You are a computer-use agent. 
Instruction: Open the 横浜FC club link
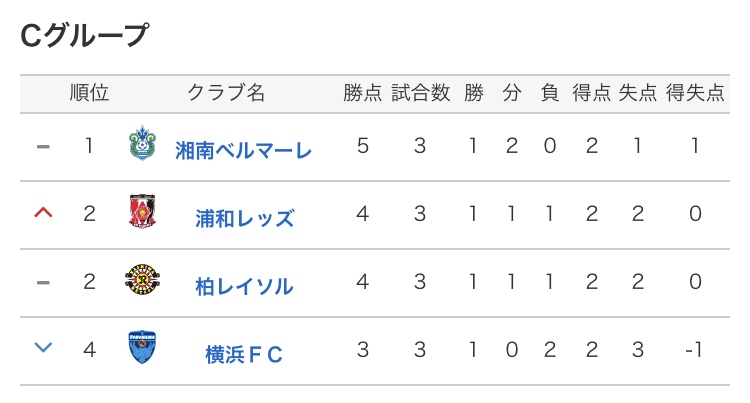click(x=244, y=354)
